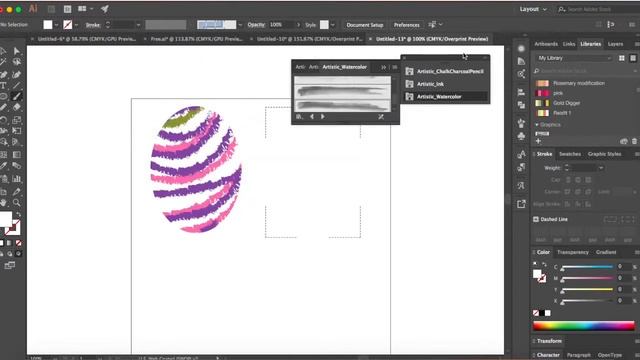Viewport: 640px width, 360px height.
Task: Load next brush library arrow
Action: [322, 117]
